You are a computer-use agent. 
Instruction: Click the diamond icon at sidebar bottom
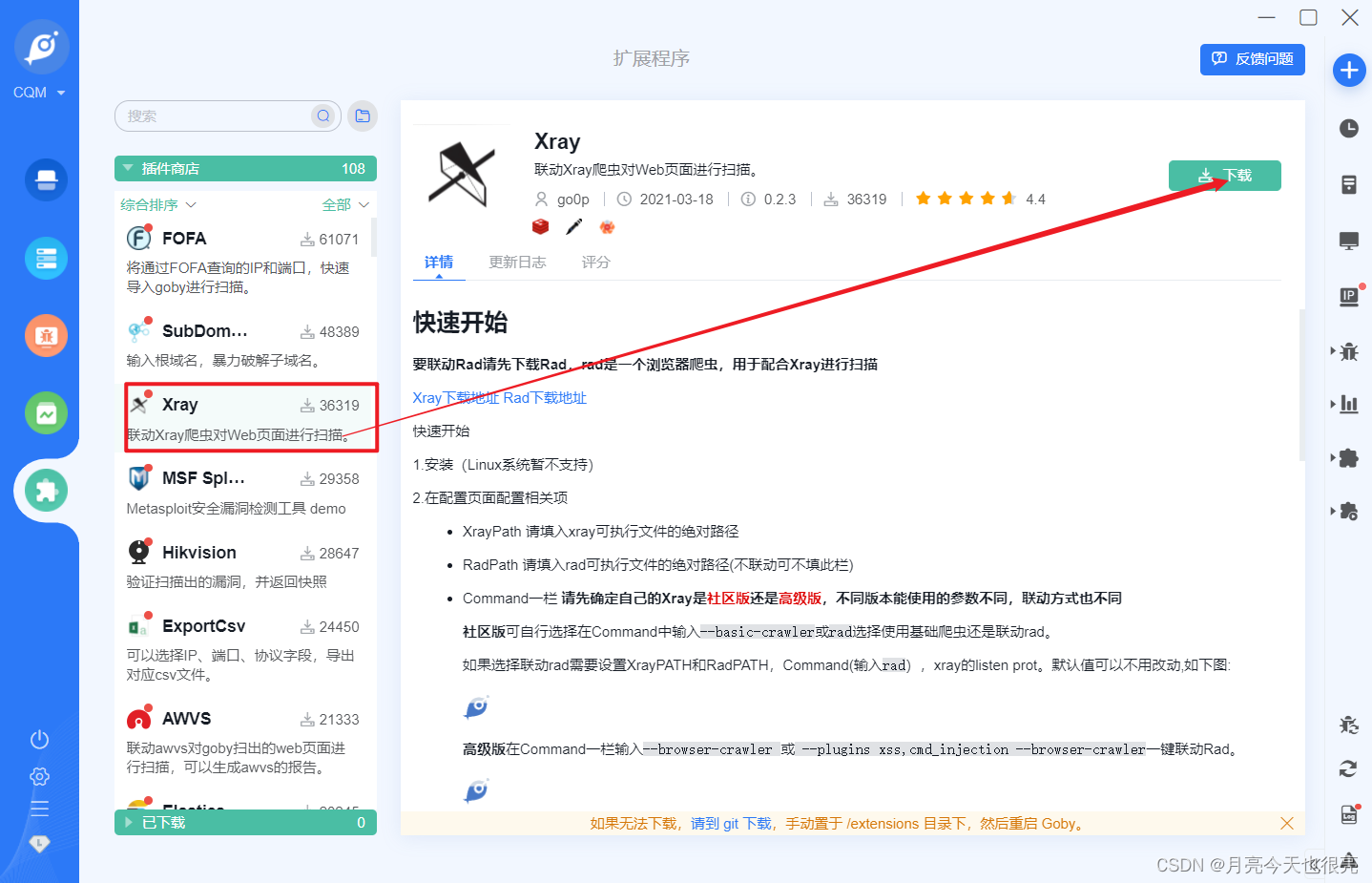39,844
